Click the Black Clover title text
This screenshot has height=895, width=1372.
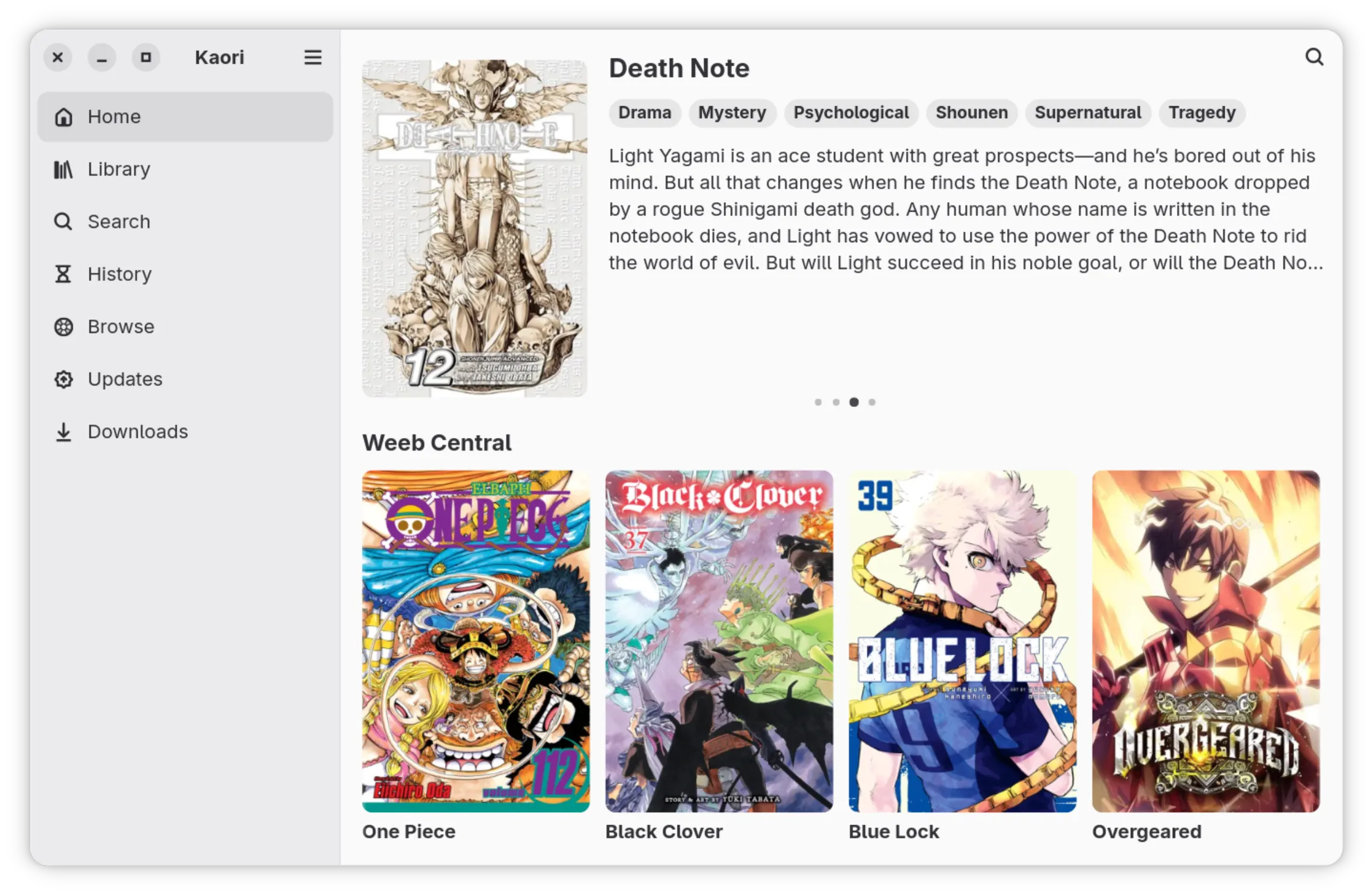point(664,832)
